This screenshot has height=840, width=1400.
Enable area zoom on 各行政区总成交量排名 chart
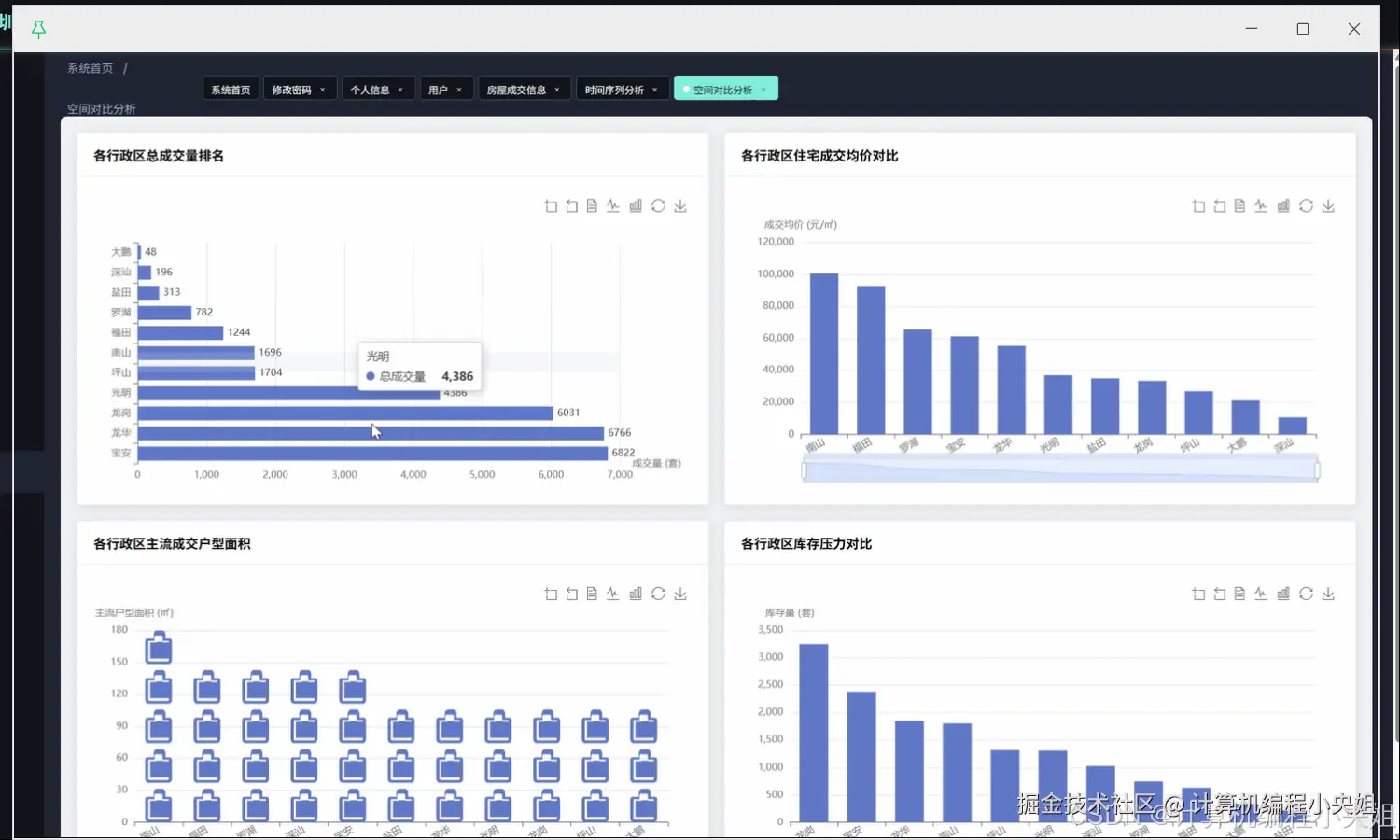click(551, 206)
